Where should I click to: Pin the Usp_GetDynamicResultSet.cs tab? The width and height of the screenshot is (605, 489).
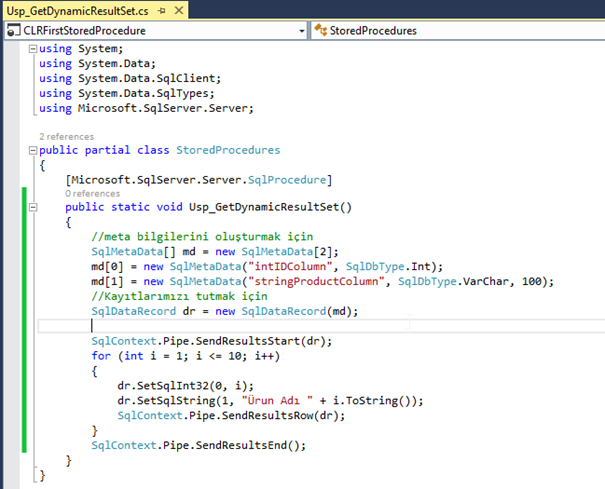click(x=162, y=11)
